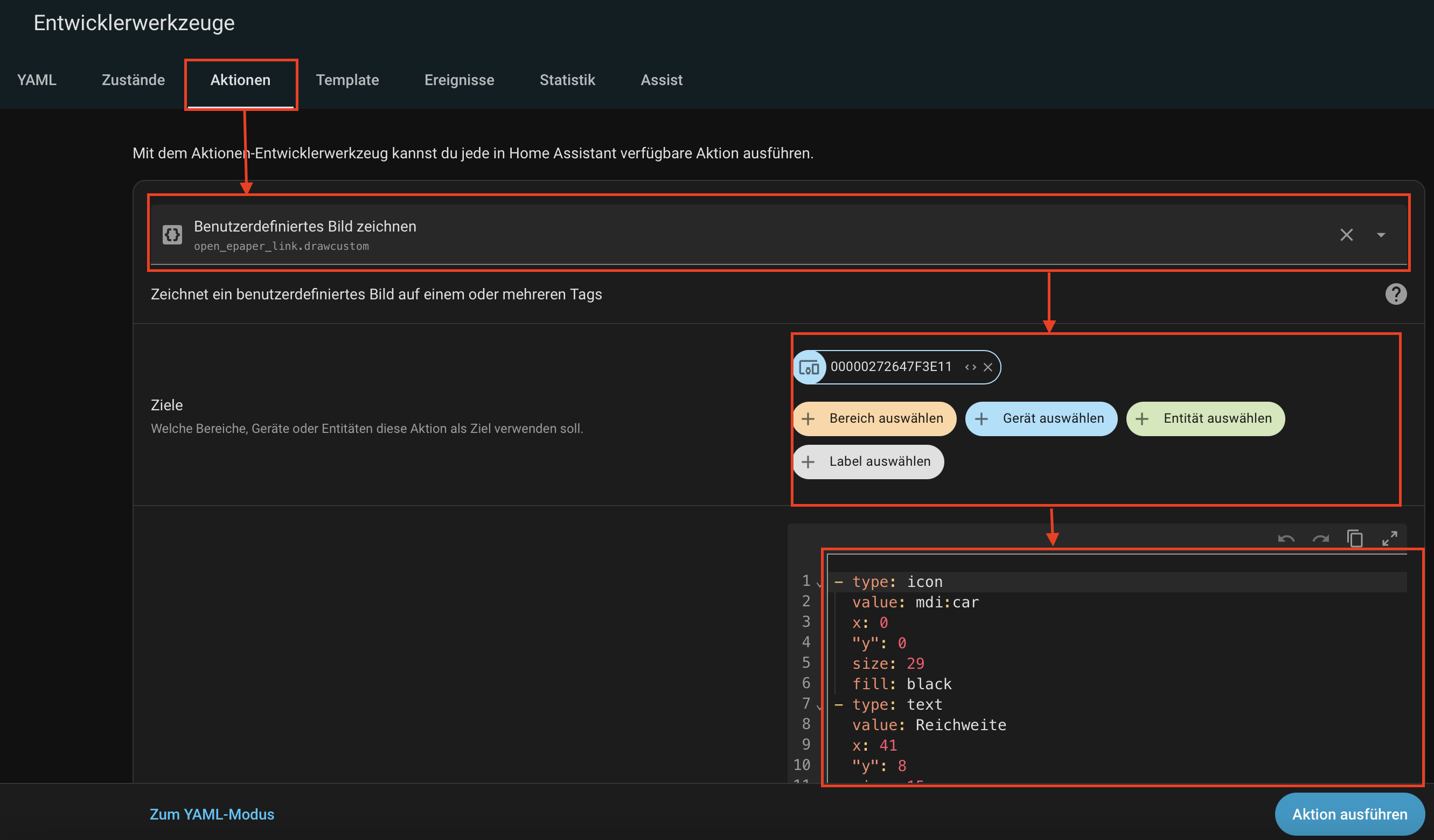This screenshot has width=1434, height=840.
Task: Switch to YAML mode via link
Action: 212,814
